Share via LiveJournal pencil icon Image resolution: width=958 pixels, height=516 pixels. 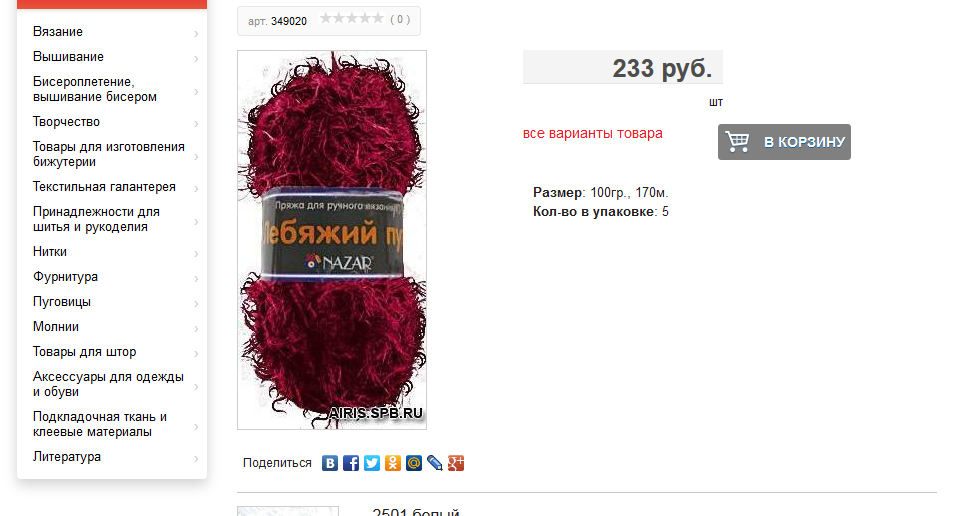tap(434, 463)
